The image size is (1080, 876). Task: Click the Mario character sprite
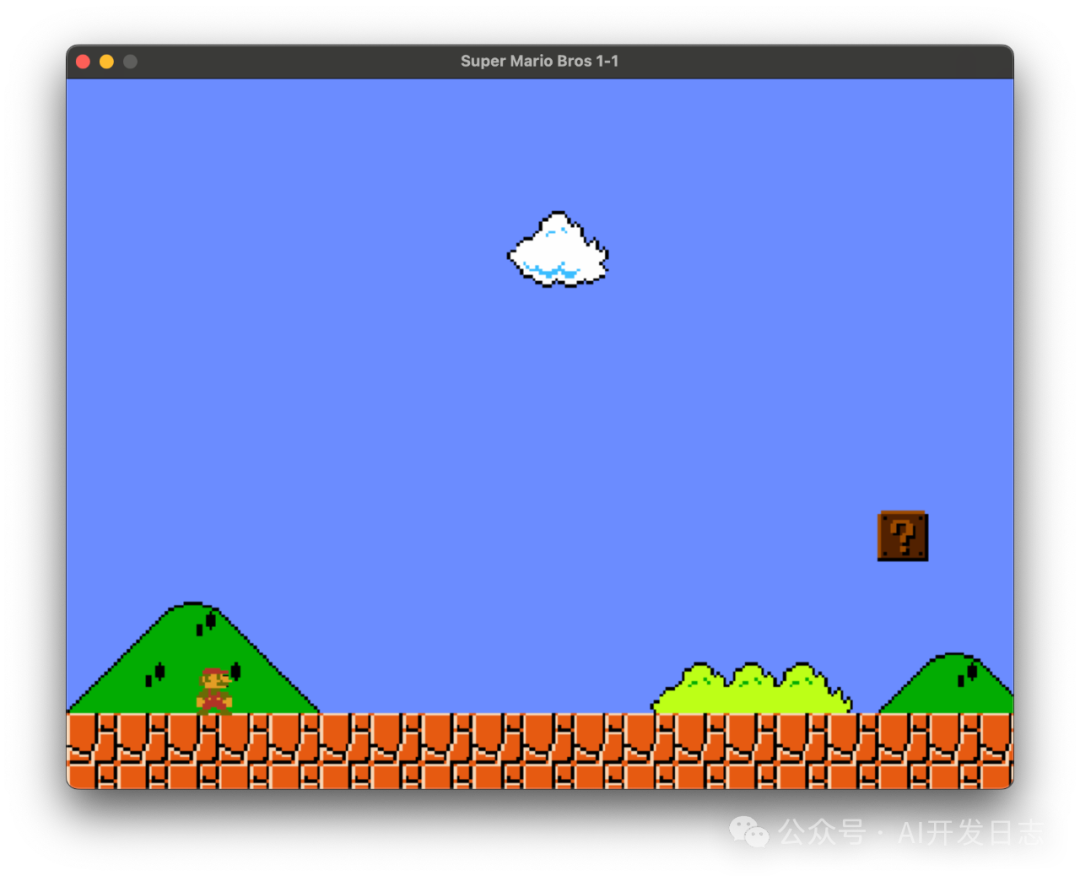click(214, 691)
